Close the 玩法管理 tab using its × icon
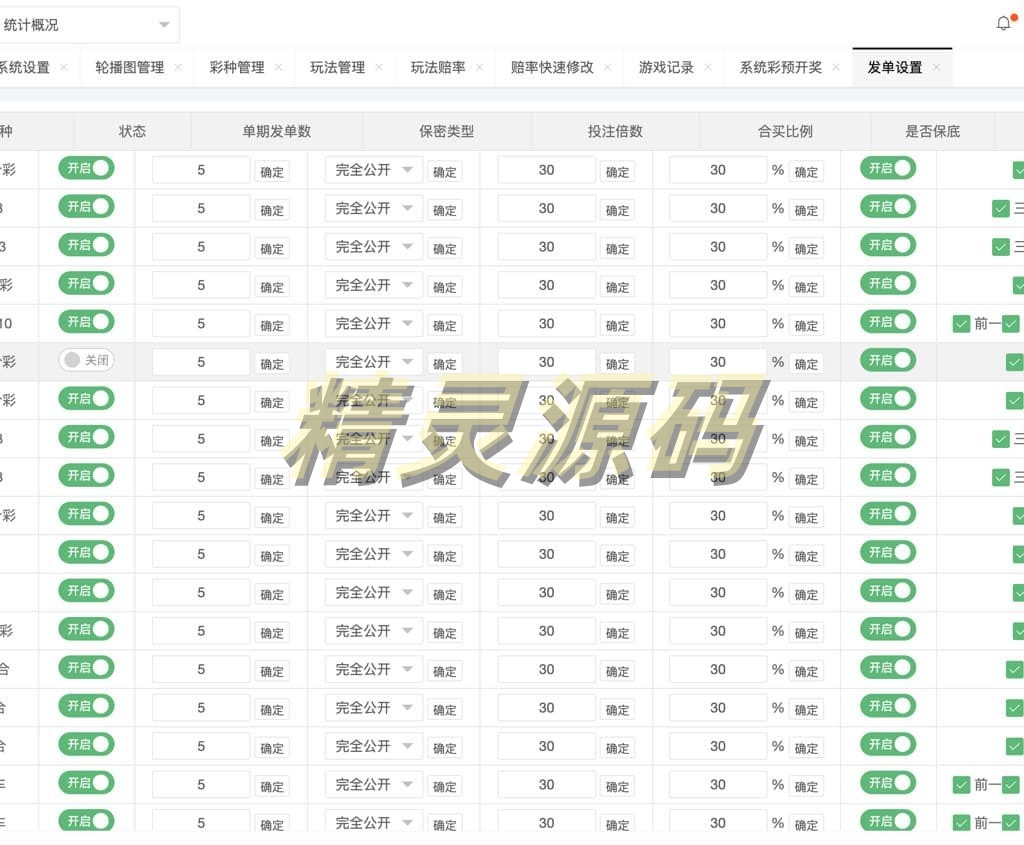 [x=379, y=68]
